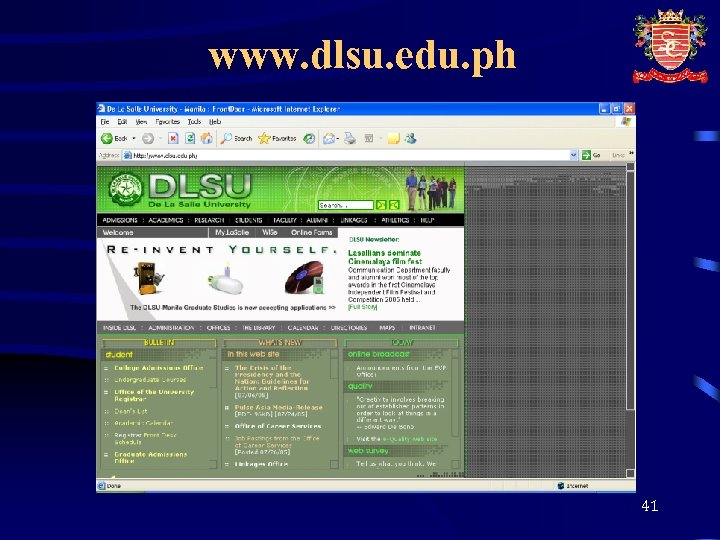Click the vinyl record image in the banner
The image size is (720, 540).
click(304, 277)
